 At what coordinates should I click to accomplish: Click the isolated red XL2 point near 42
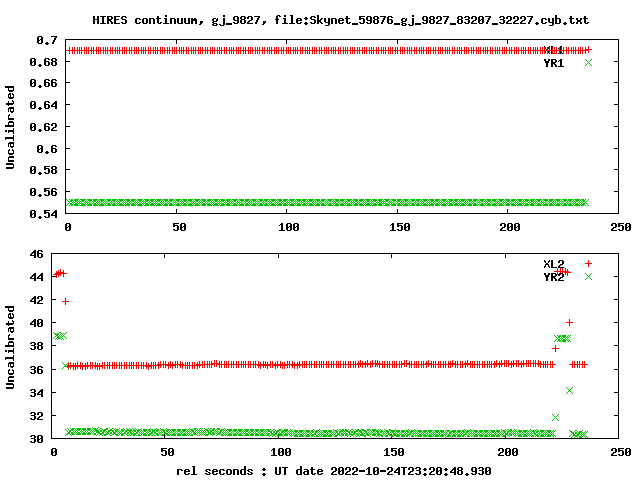pyautogui.click(x=65, y=302)
